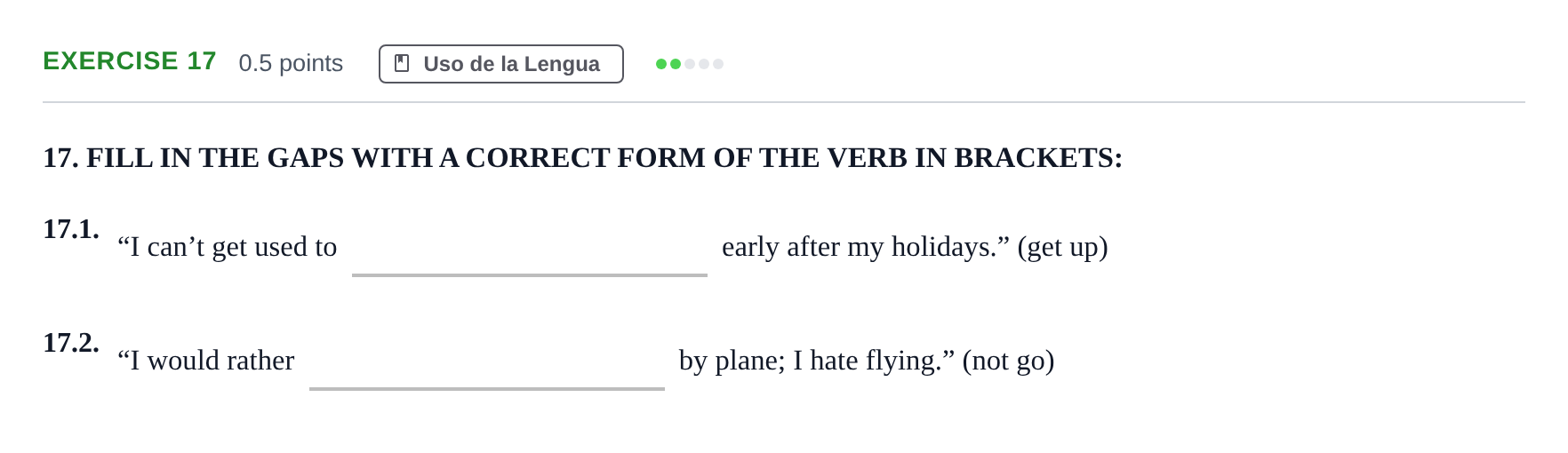Open the Uso de la Lengua tag

[501, 64]
